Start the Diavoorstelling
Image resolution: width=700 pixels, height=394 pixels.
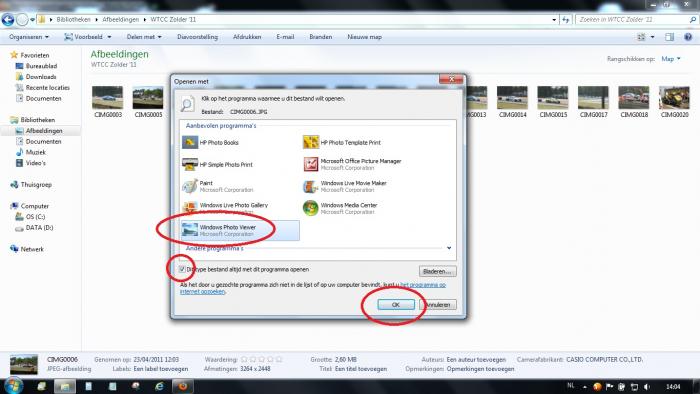coord(197,37)
